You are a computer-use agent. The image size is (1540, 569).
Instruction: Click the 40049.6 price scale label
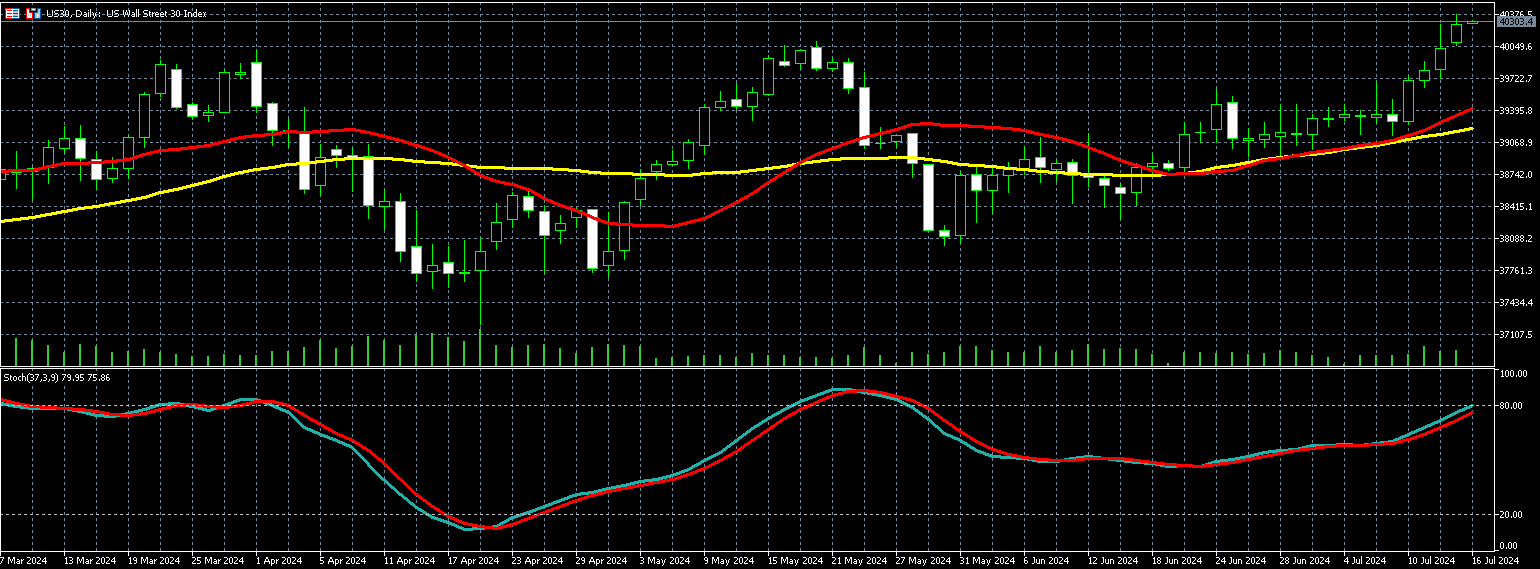click(1516, 46)
